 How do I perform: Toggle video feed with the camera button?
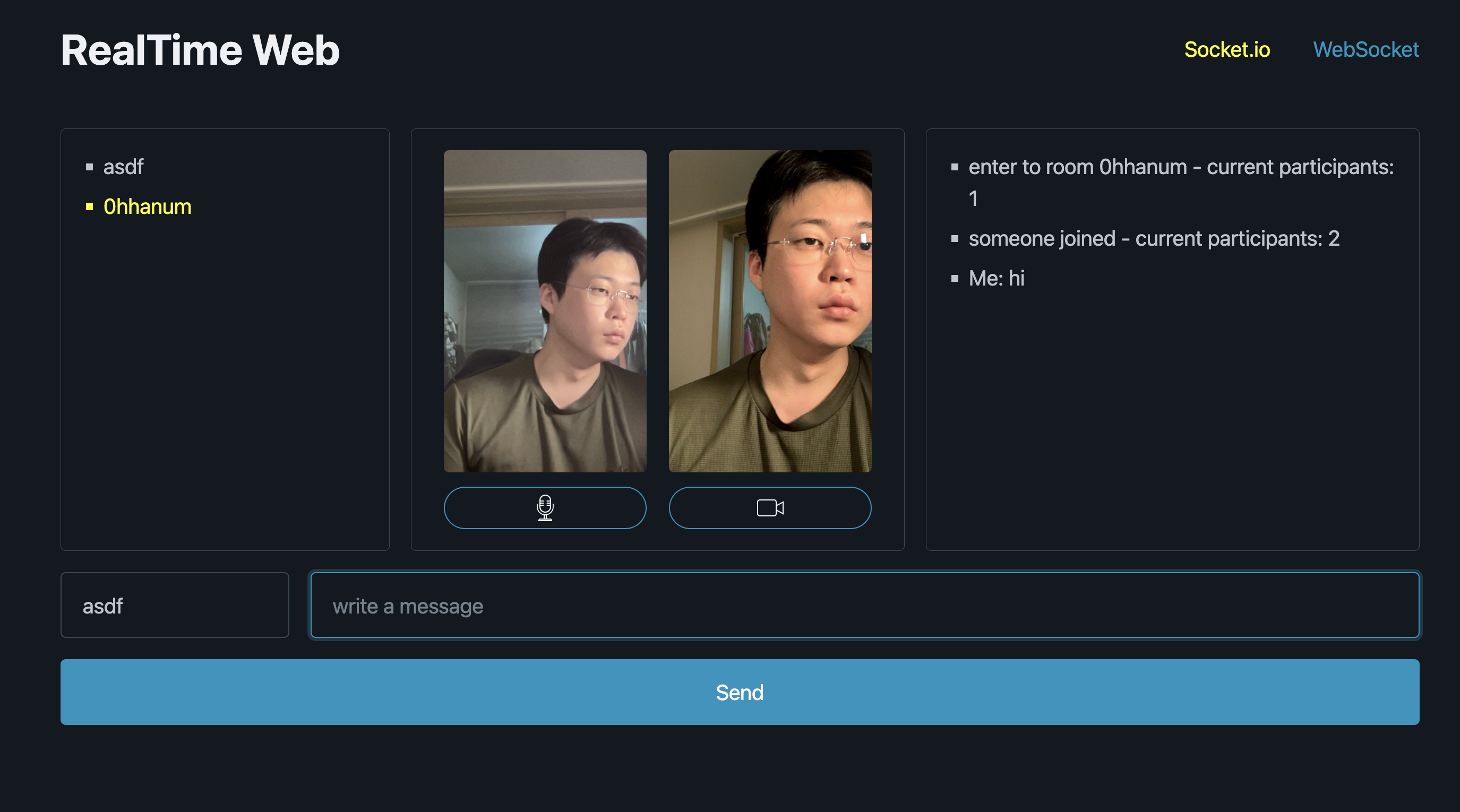point(769,508)
